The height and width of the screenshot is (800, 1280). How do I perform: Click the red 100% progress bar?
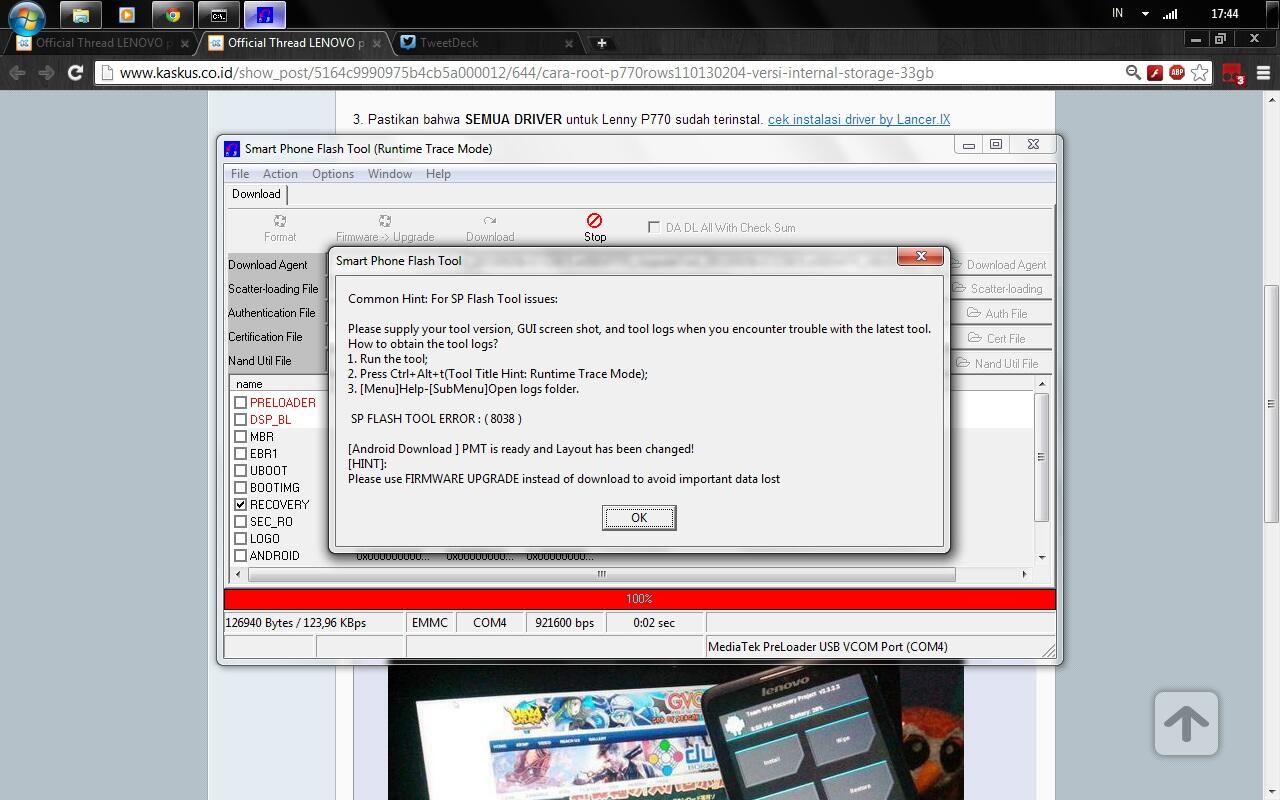(639, 599)
